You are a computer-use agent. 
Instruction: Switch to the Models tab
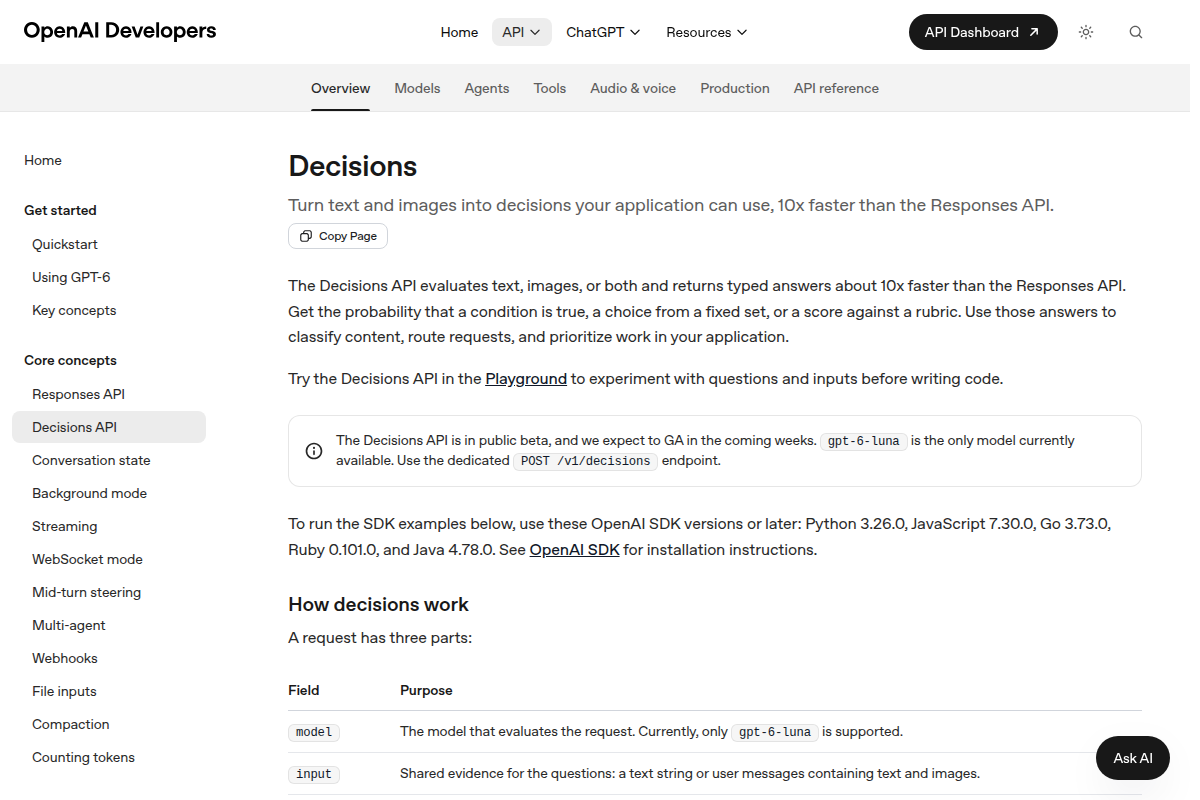click(417, 88)
